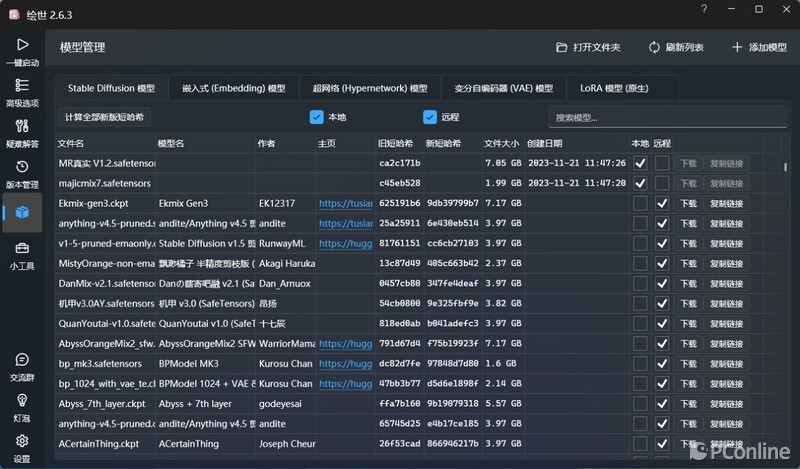
Task: Sort by 新短哈希 column header
Action: 453,143
